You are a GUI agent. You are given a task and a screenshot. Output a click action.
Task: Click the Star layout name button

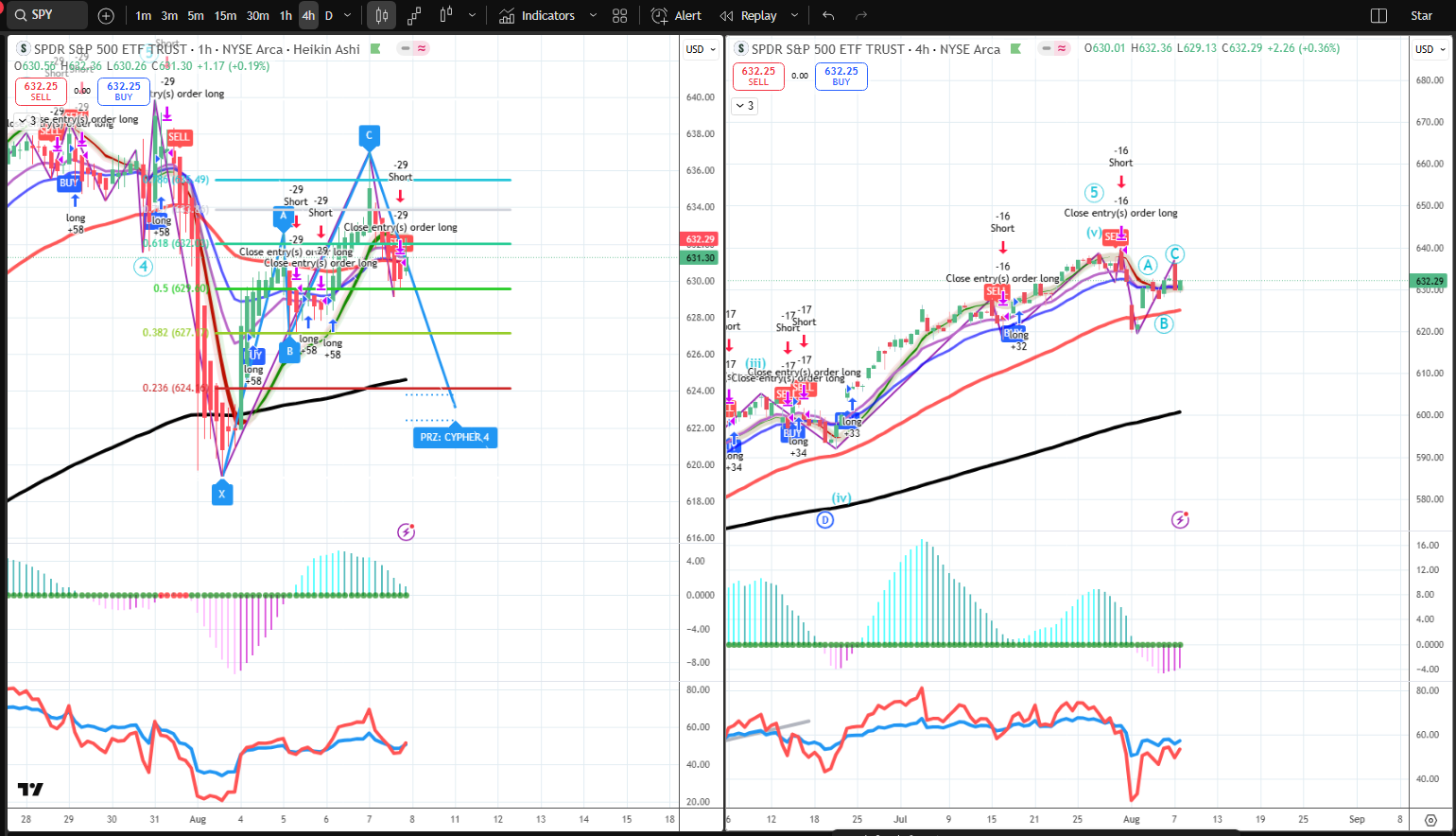tap(1421, 15)
